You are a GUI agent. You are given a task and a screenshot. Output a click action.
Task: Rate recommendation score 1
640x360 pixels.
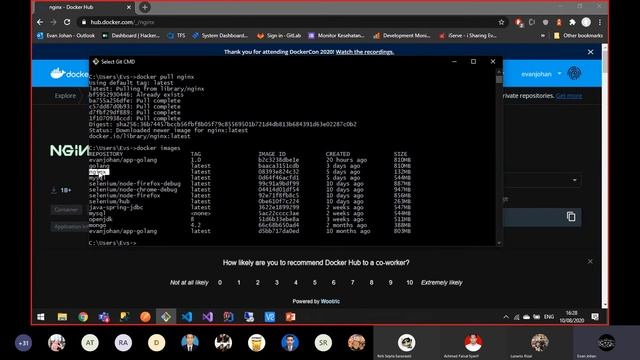[x=239, y=282]
